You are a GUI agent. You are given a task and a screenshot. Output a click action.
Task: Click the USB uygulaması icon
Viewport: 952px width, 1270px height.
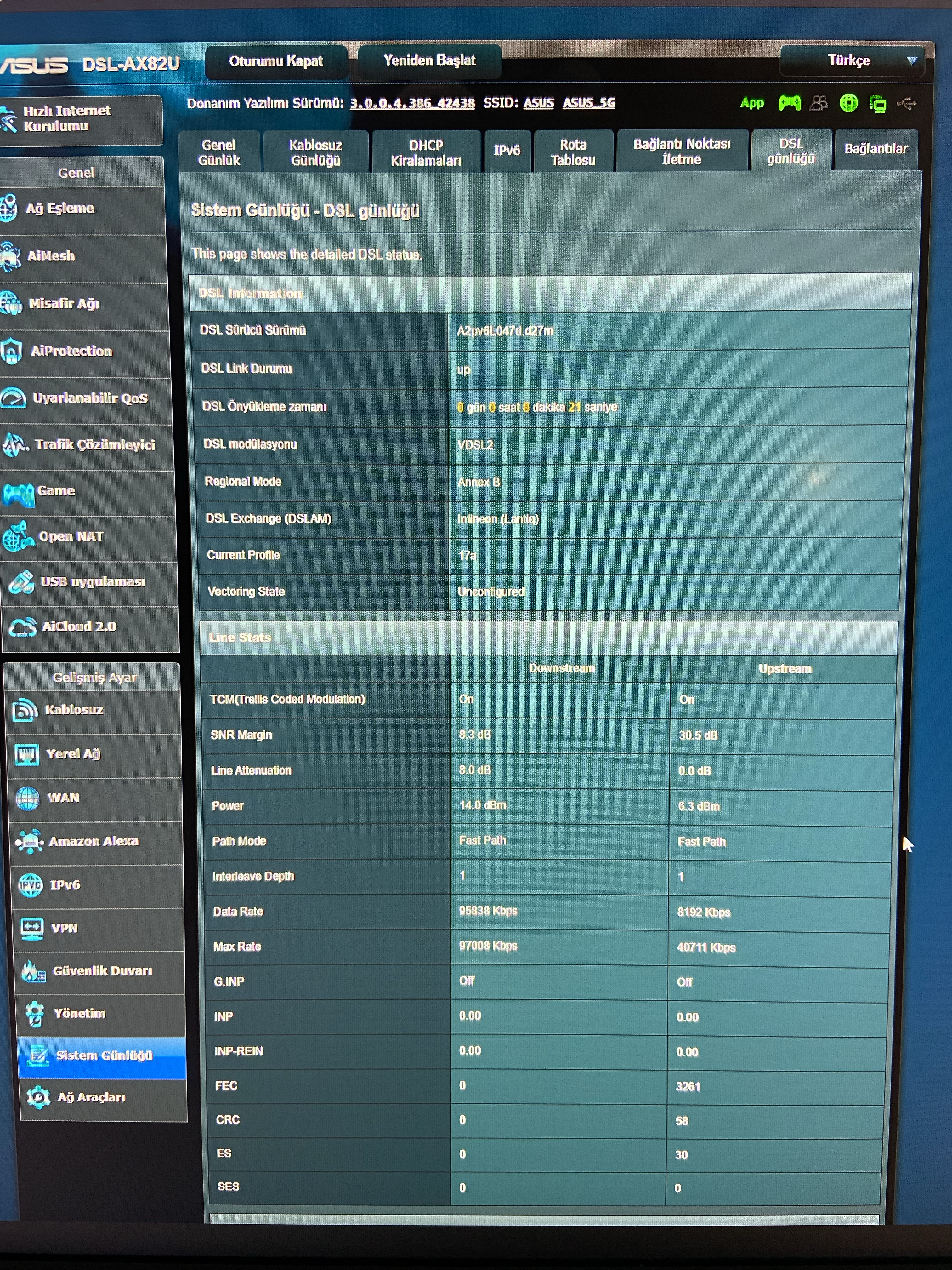(22, 582)
